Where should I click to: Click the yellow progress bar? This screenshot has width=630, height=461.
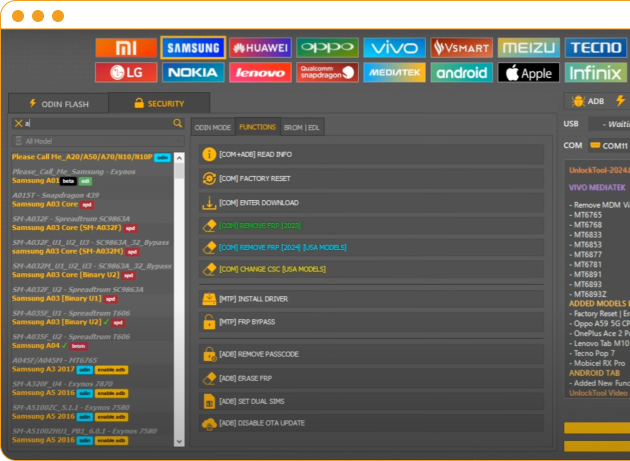coord(597,428)
